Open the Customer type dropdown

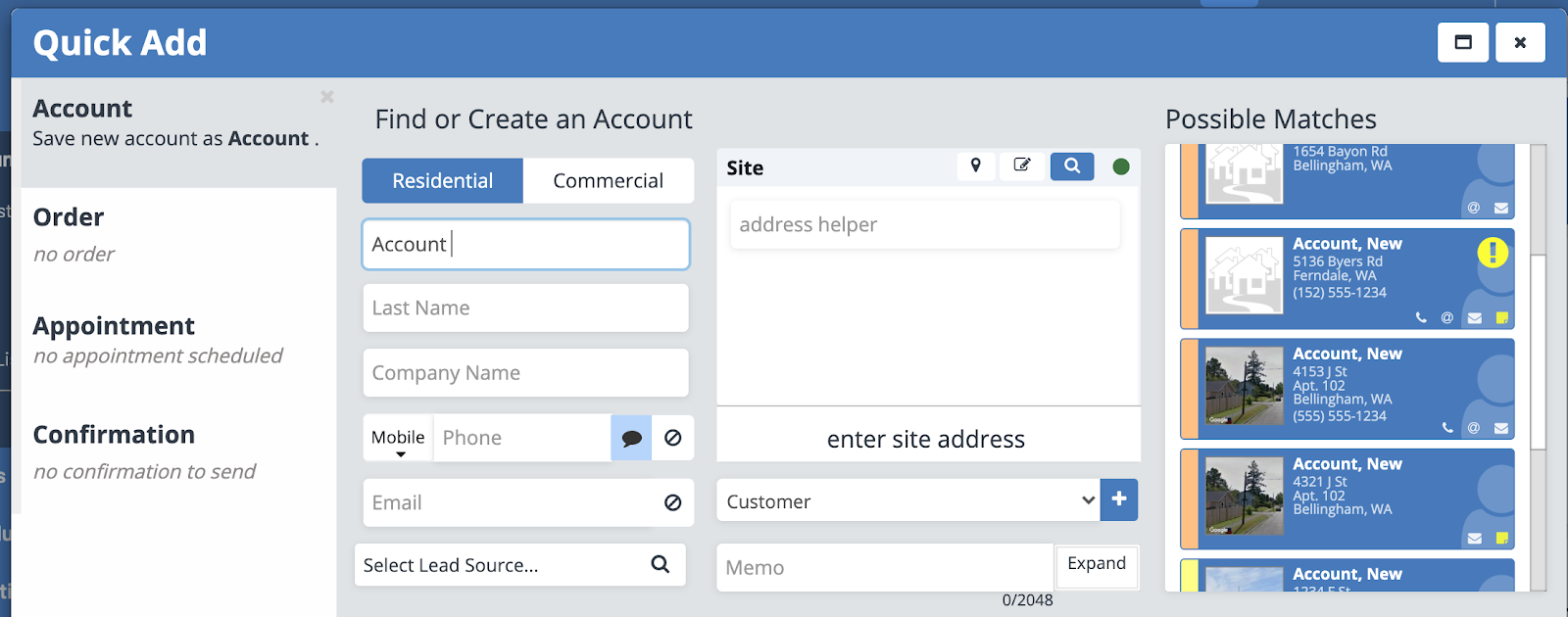pyautogui.click(x=906, y=500)
